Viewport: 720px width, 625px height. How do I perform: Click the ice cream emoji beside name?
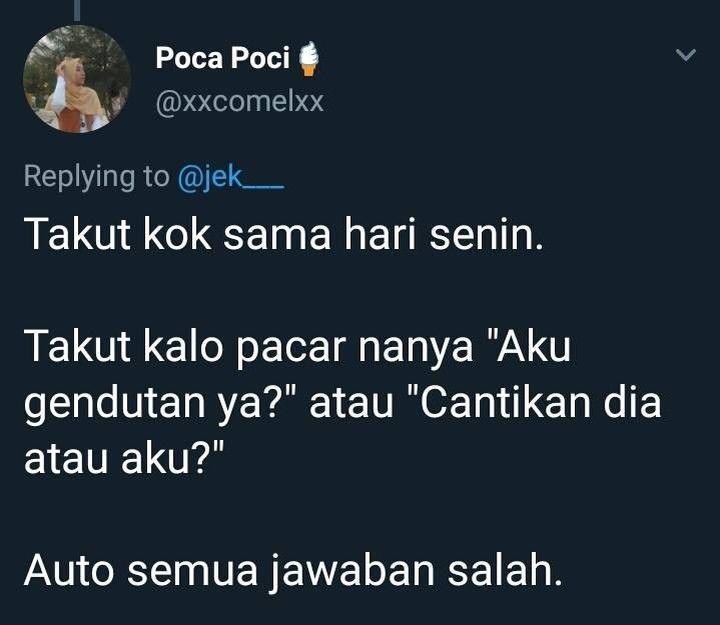309,58
